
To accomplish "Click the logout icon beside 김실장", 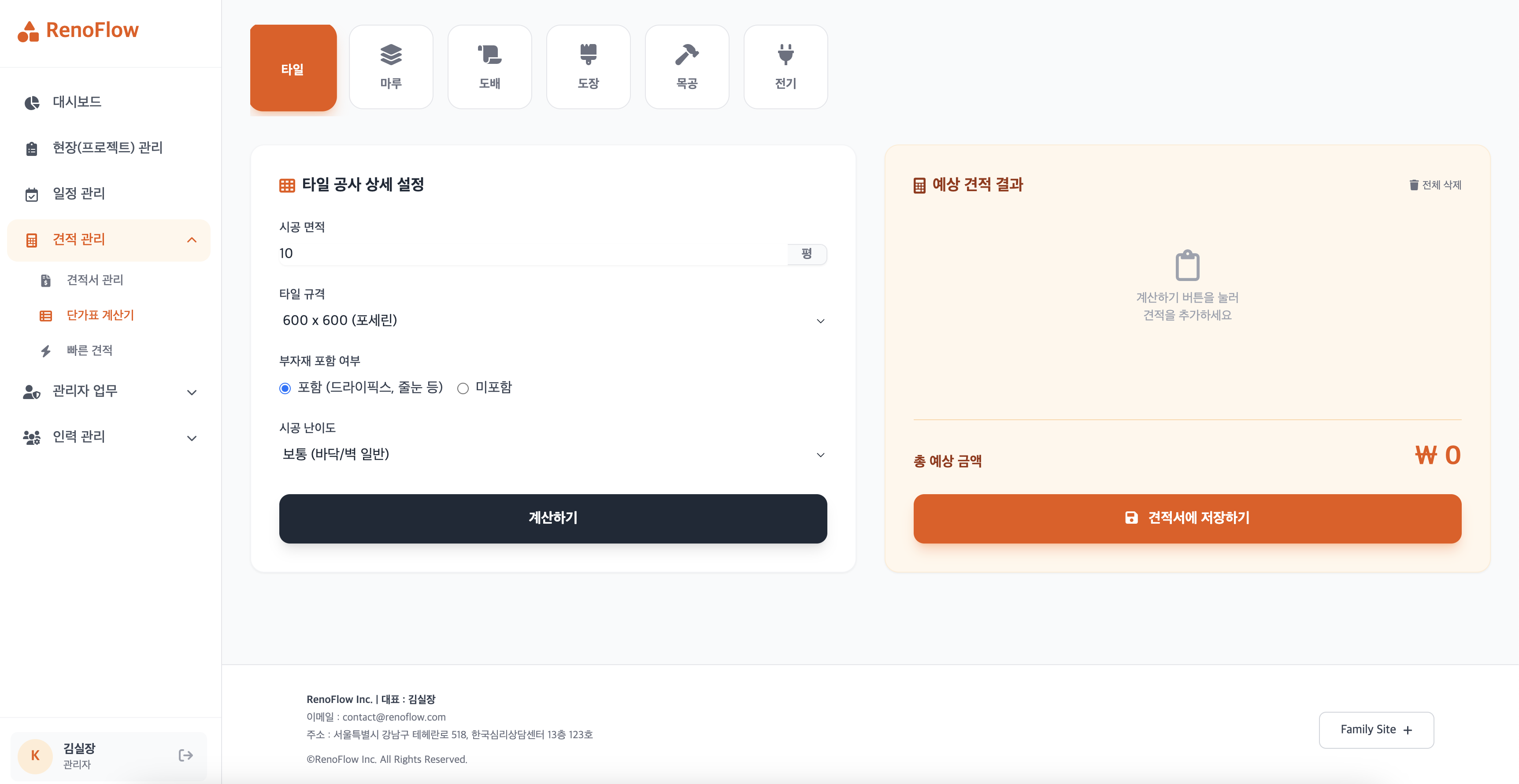I will coord(186,755).
